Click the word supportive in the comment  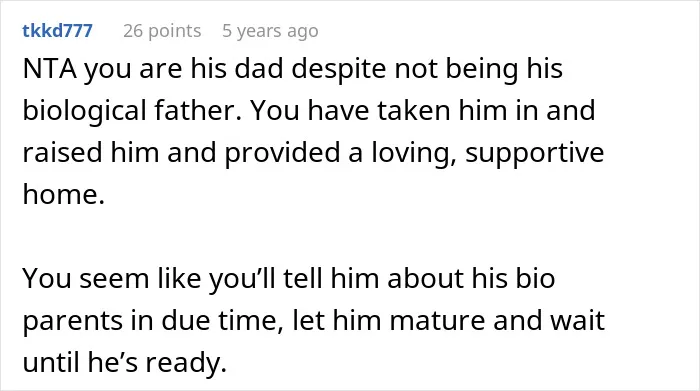pyautogui.click(x=535, y=154)
